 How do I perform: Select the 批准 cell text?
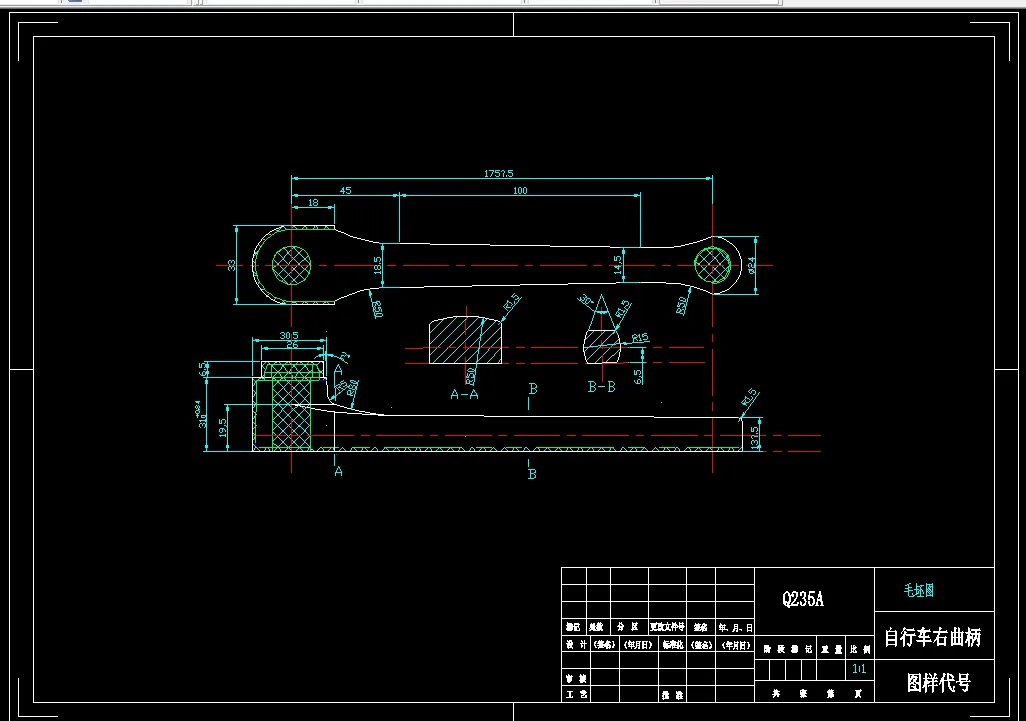click(673, 695)
